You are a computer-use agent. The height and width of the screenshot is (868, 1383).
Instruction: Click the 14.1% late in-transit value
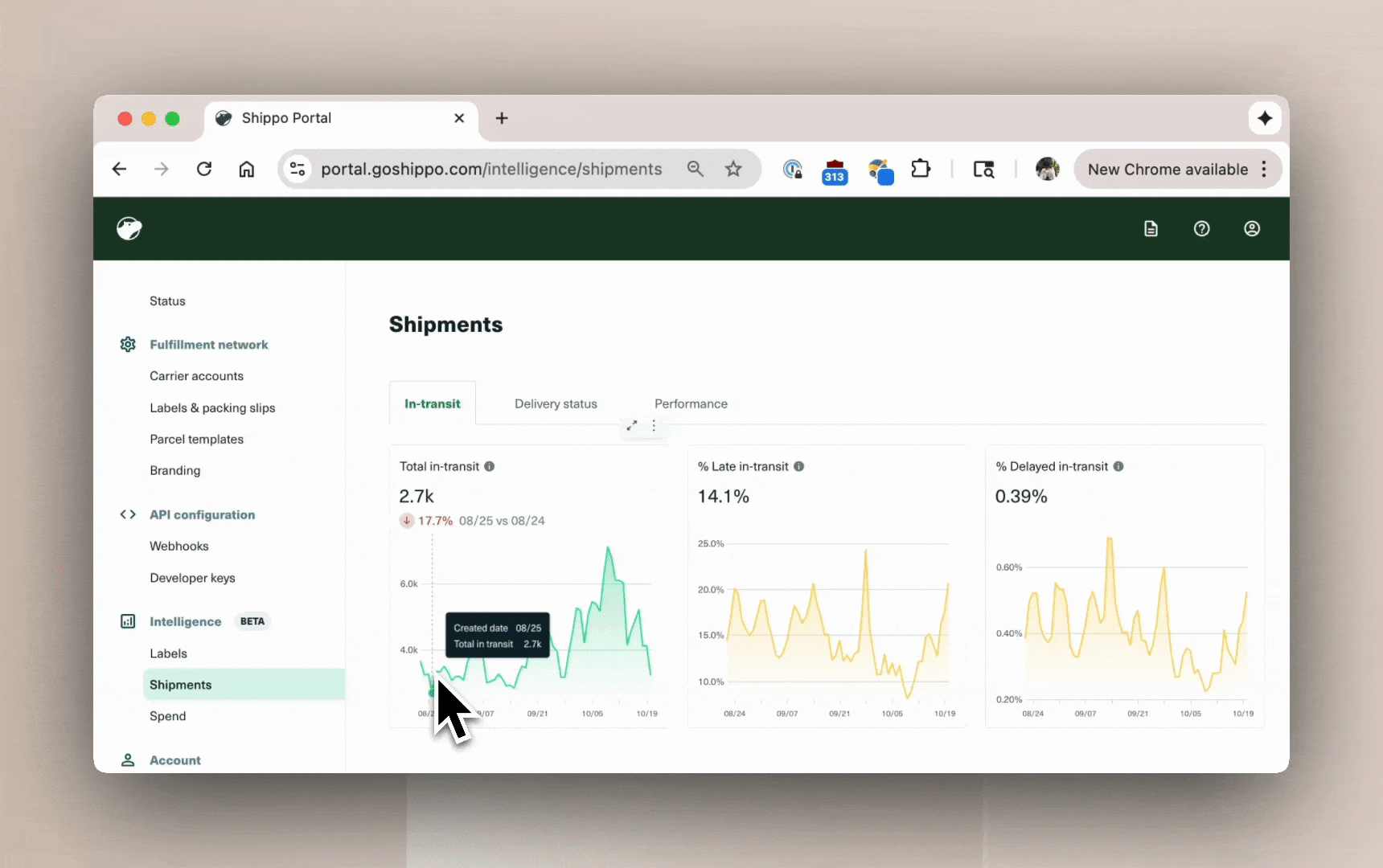[x=723, y=497]
